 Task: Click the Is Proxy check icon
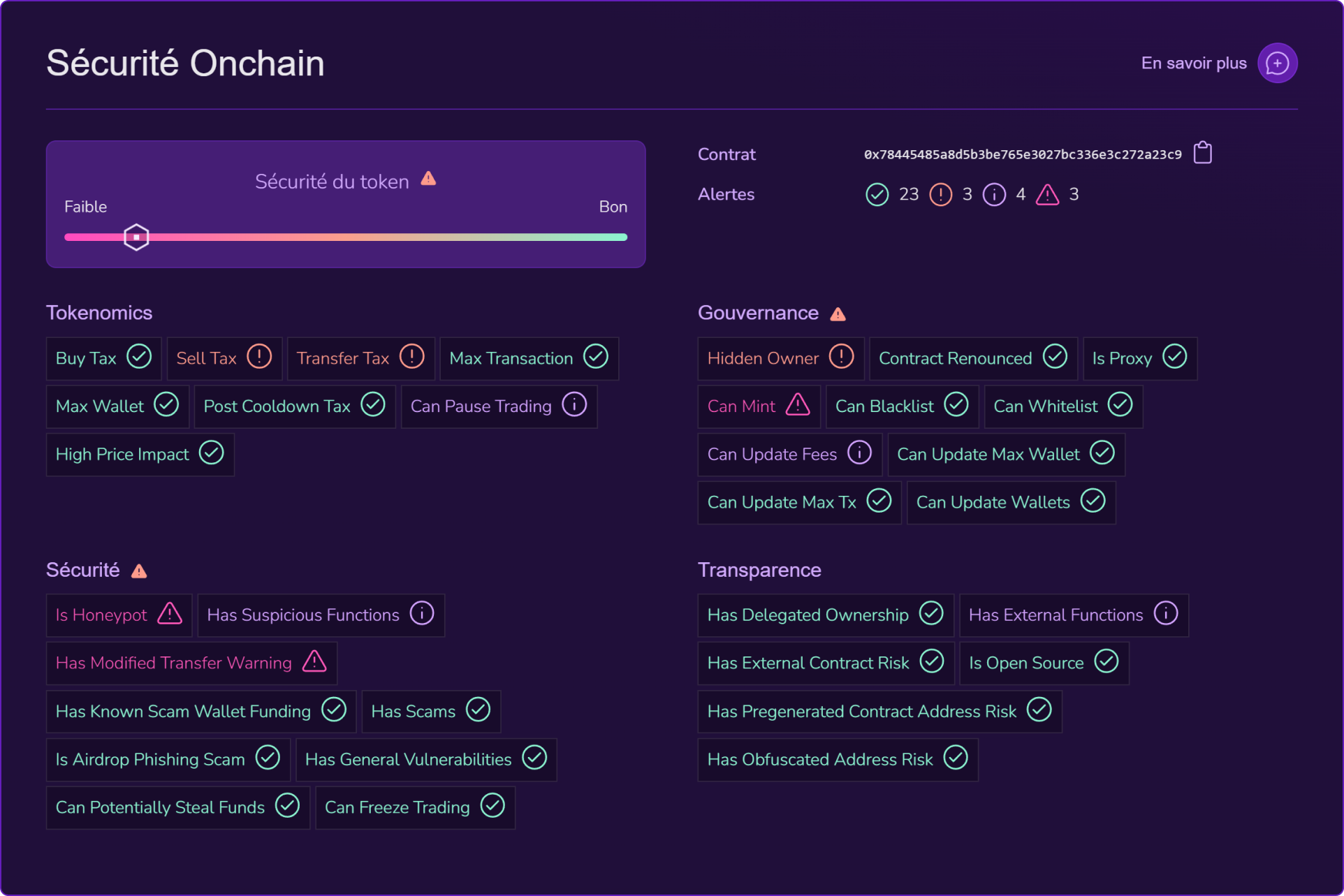pos(1174,357)
